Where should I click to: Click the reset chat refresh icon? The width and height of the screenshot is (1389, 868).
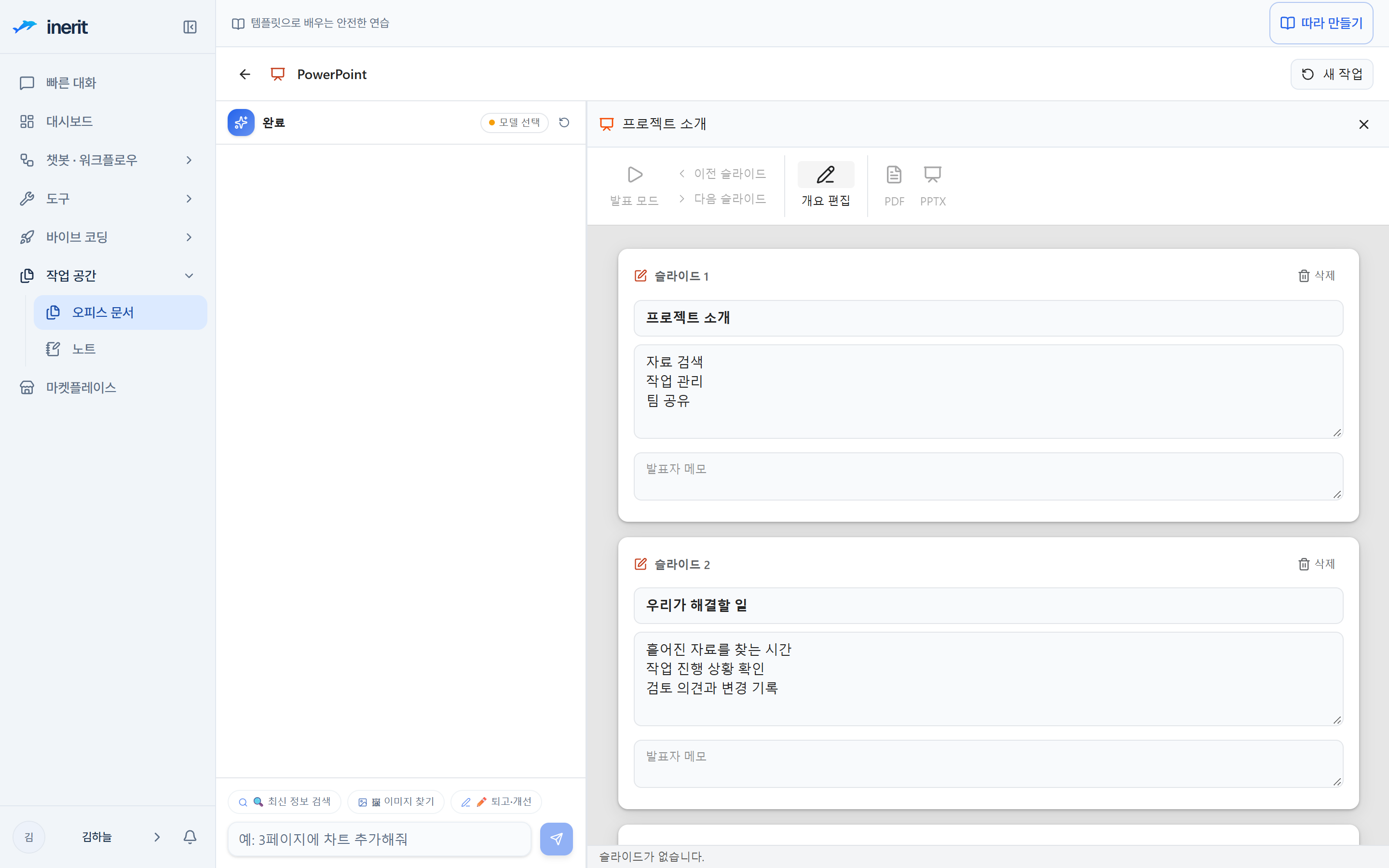(x=564, y=122)
